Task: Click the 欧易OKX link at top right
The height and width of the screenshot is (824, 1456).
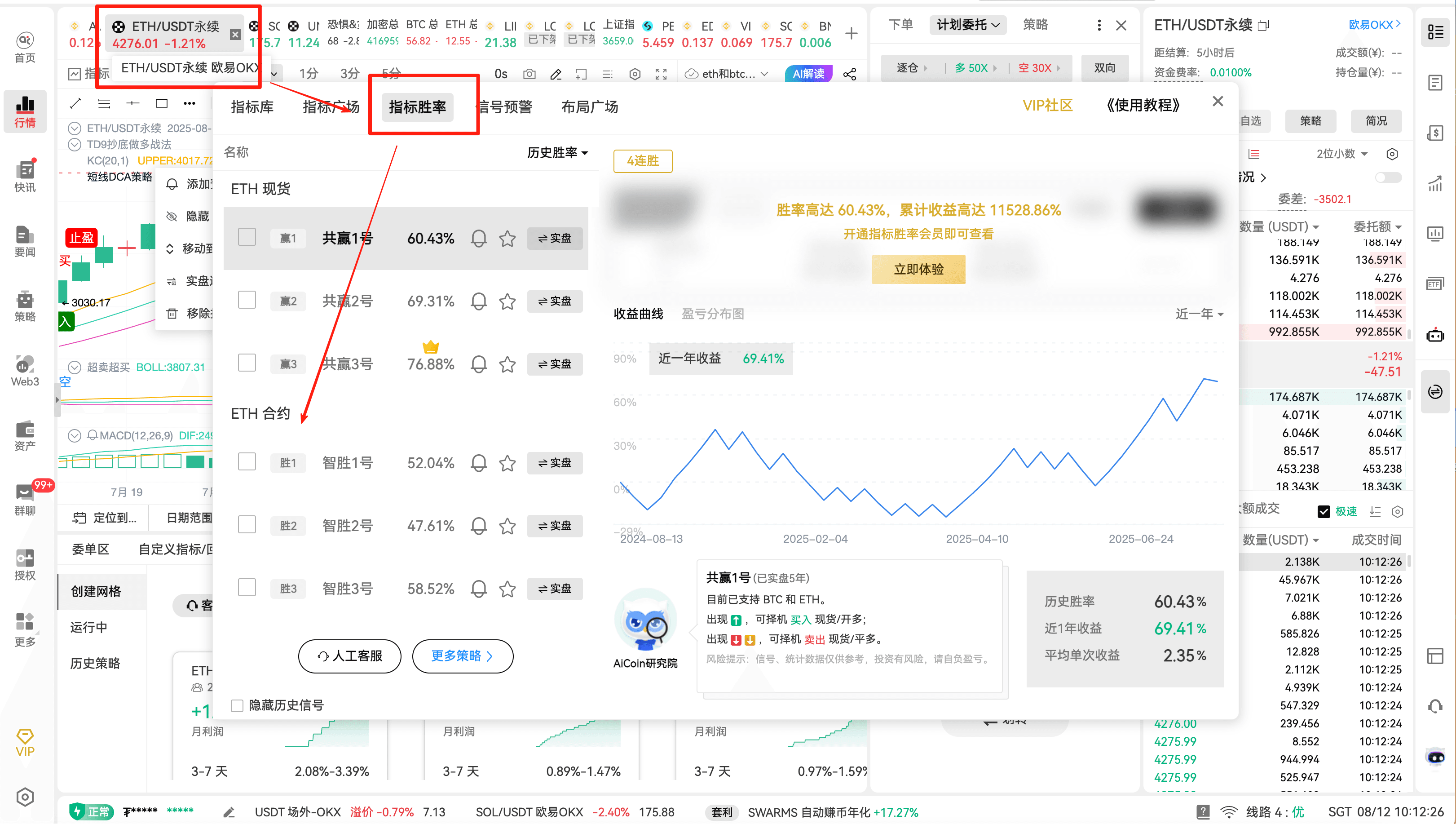Action: tap(1375, 25)
